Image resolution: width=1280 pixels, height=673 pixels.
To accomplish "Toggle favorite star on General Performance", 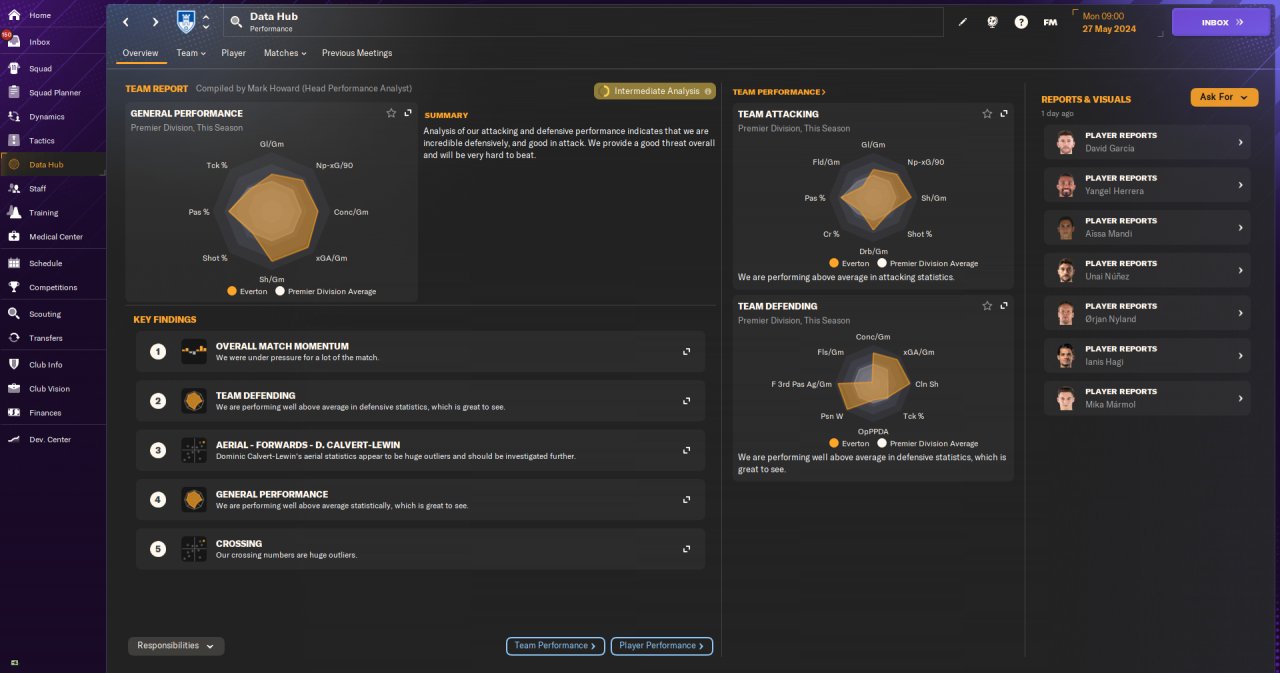I will 391,113.
